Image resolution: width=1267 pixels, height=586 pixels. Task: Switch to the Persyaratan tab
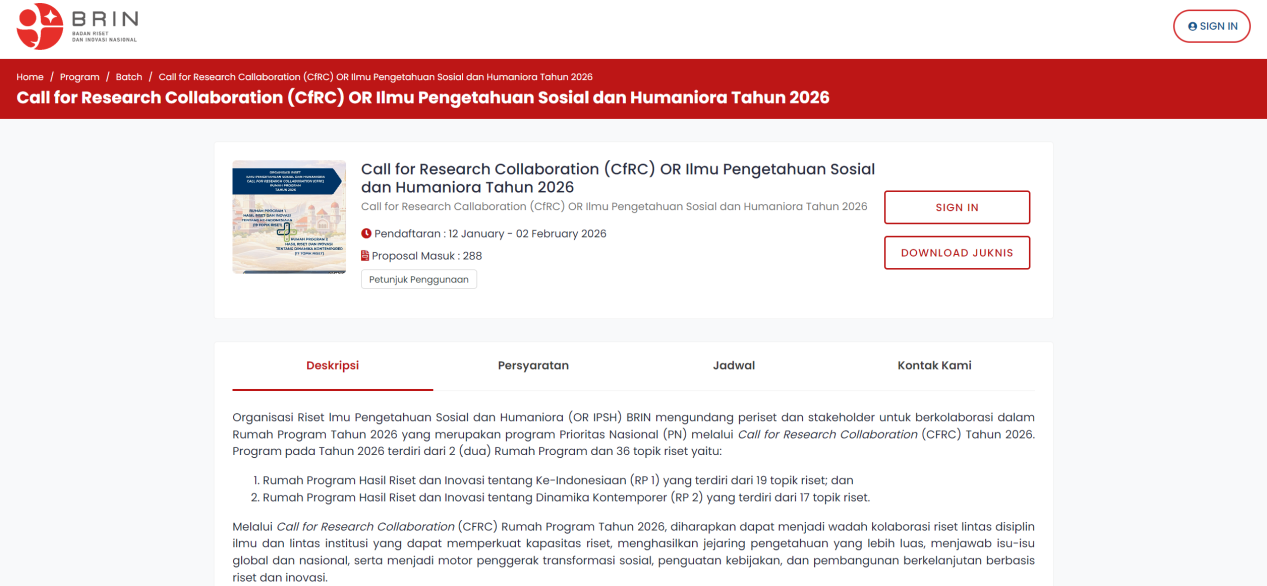click(533, 366)
